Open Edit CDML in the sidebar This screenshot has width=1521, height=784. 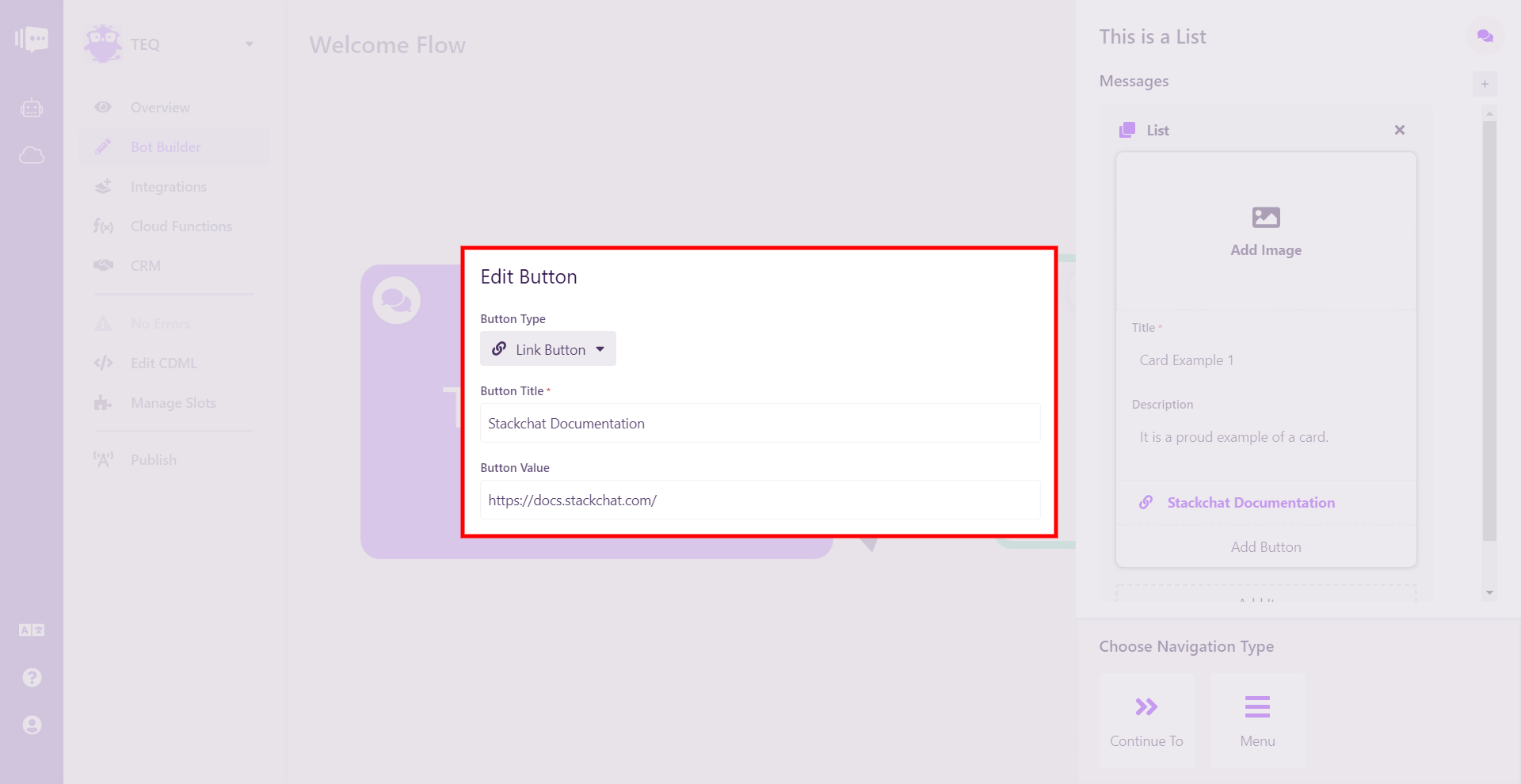pos(174,363)
